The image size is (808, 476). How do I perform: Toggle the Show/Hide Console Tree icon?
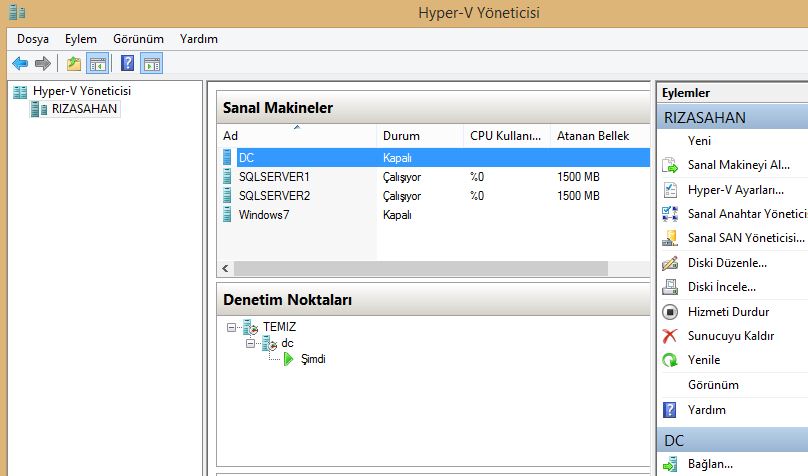[97, 64]
